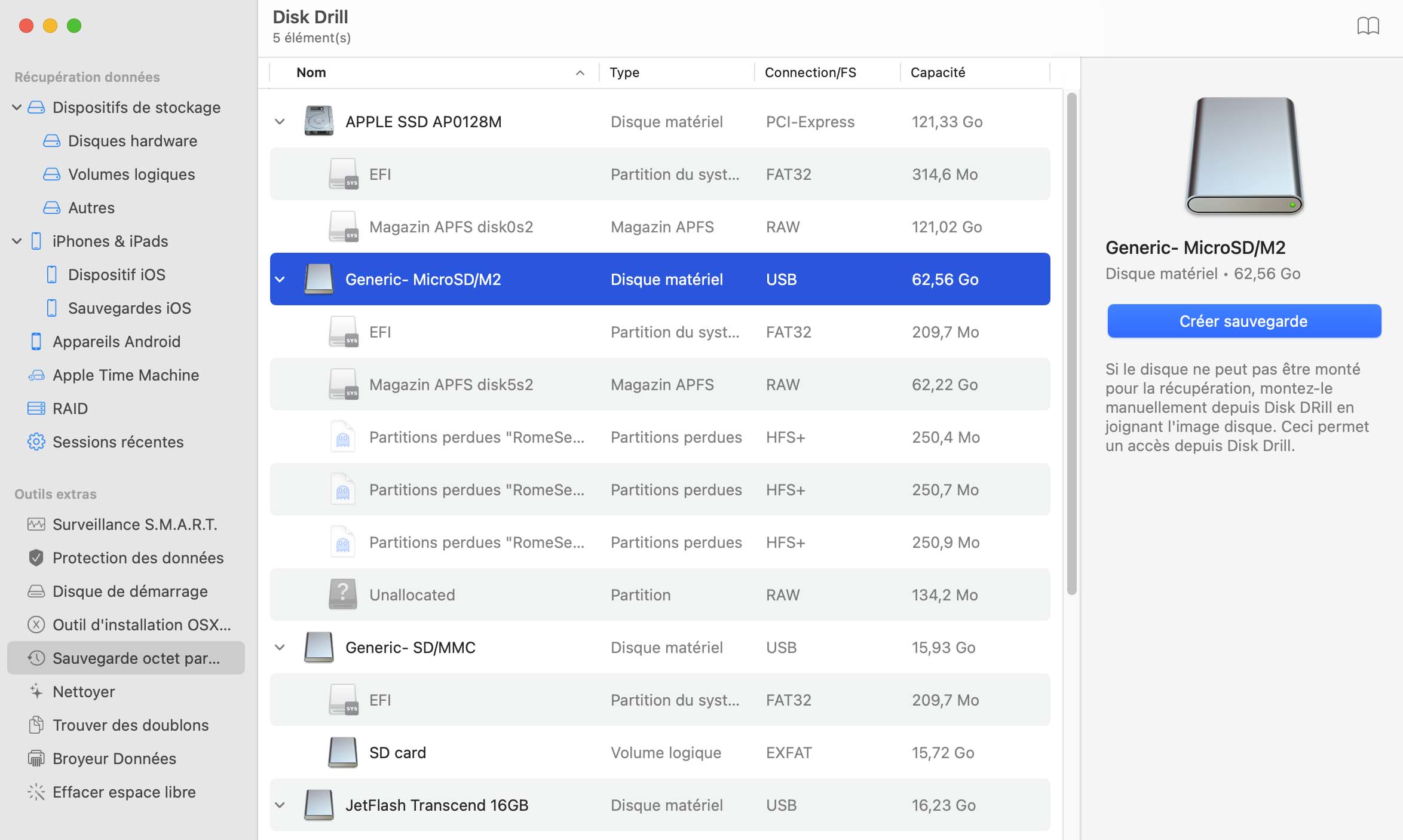Viewport: 1403px width, 840px height.
Task: Expand the JetFlash Transcend 16GB disk
Action: [279, 804]
